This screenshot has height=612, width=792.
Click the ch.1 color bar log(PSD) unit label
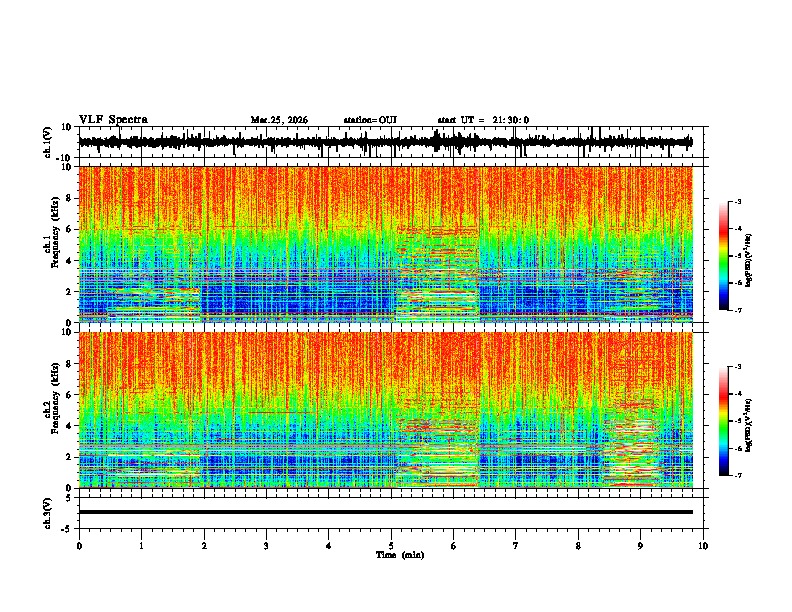[749, 261]
